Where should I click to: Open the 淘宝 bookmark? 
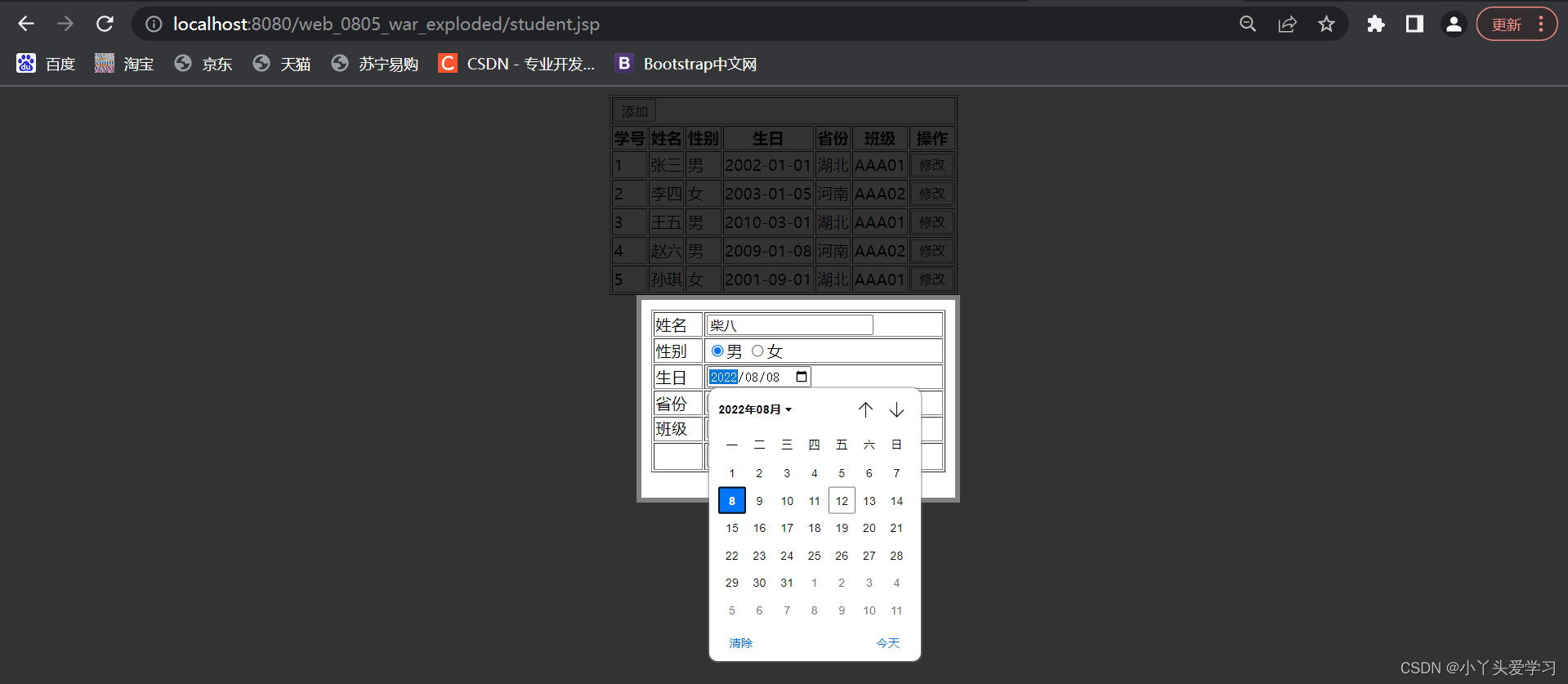pyautogui.click(x=124, y=64)
